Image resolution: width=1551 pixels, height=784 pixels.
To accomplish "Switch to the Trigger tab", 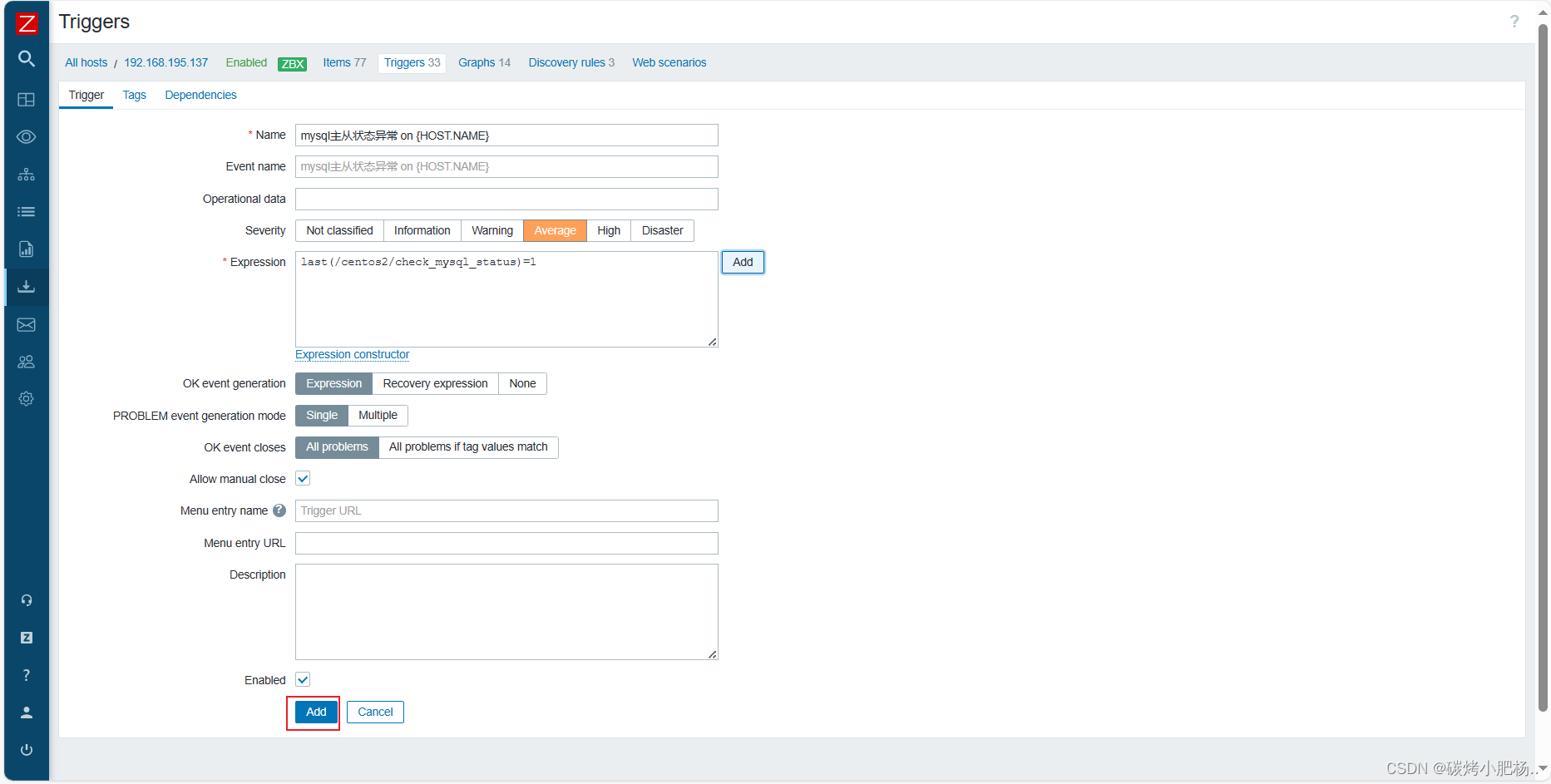I will click(x=86, y=96).
